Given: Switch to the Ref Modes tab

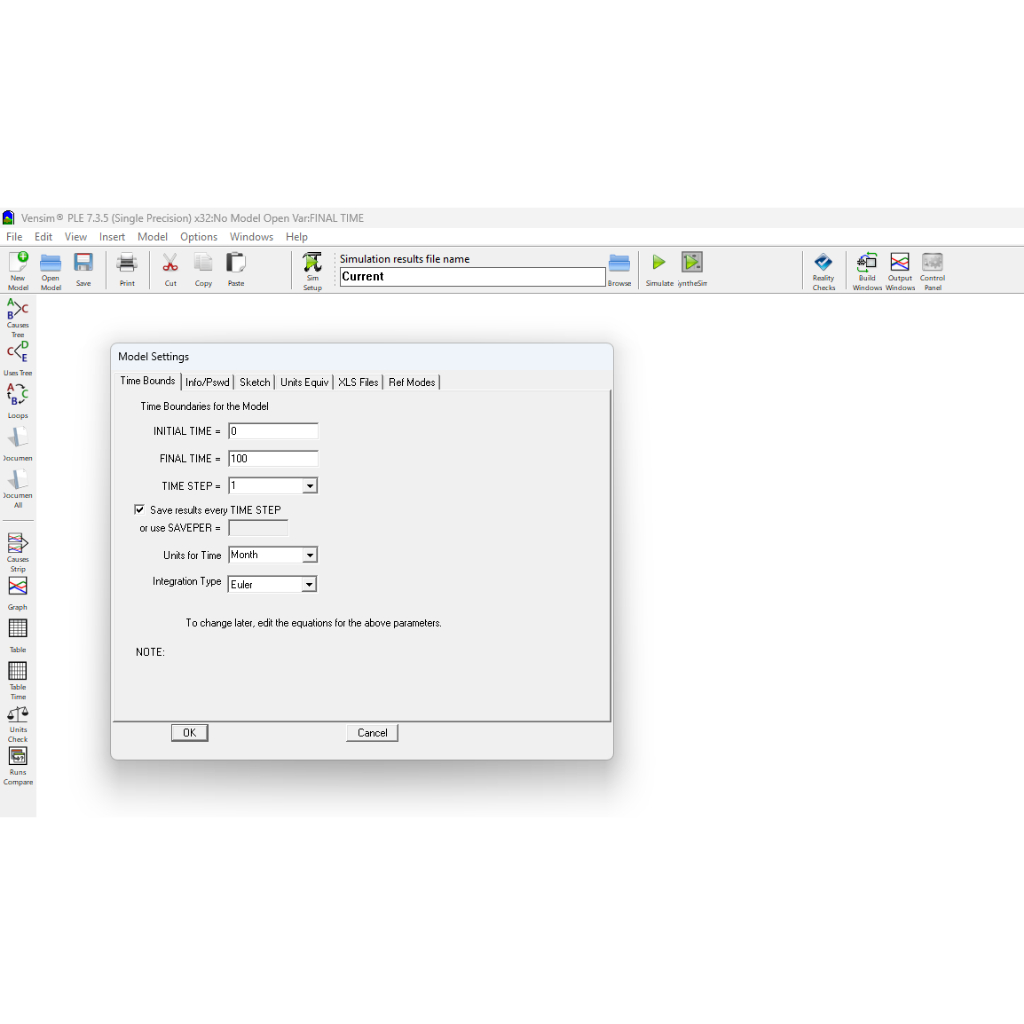Looking at the screenshot, I should tap(411, 382).
